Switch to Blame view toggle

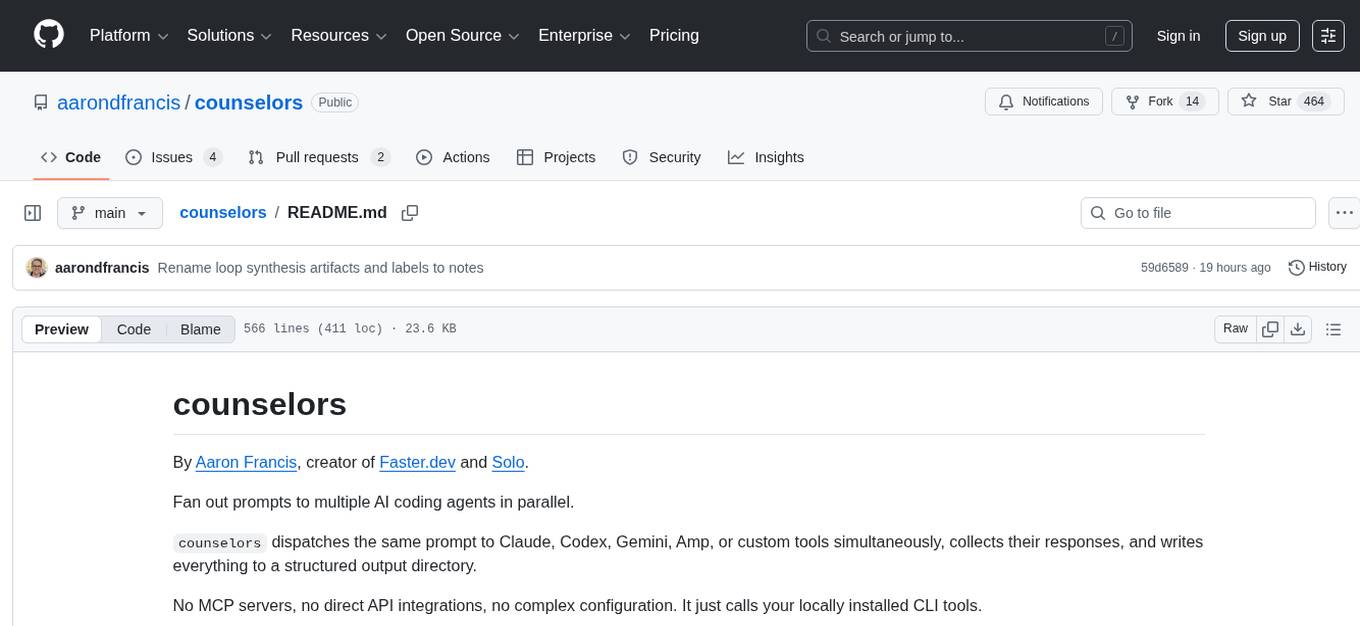(200, 329)
